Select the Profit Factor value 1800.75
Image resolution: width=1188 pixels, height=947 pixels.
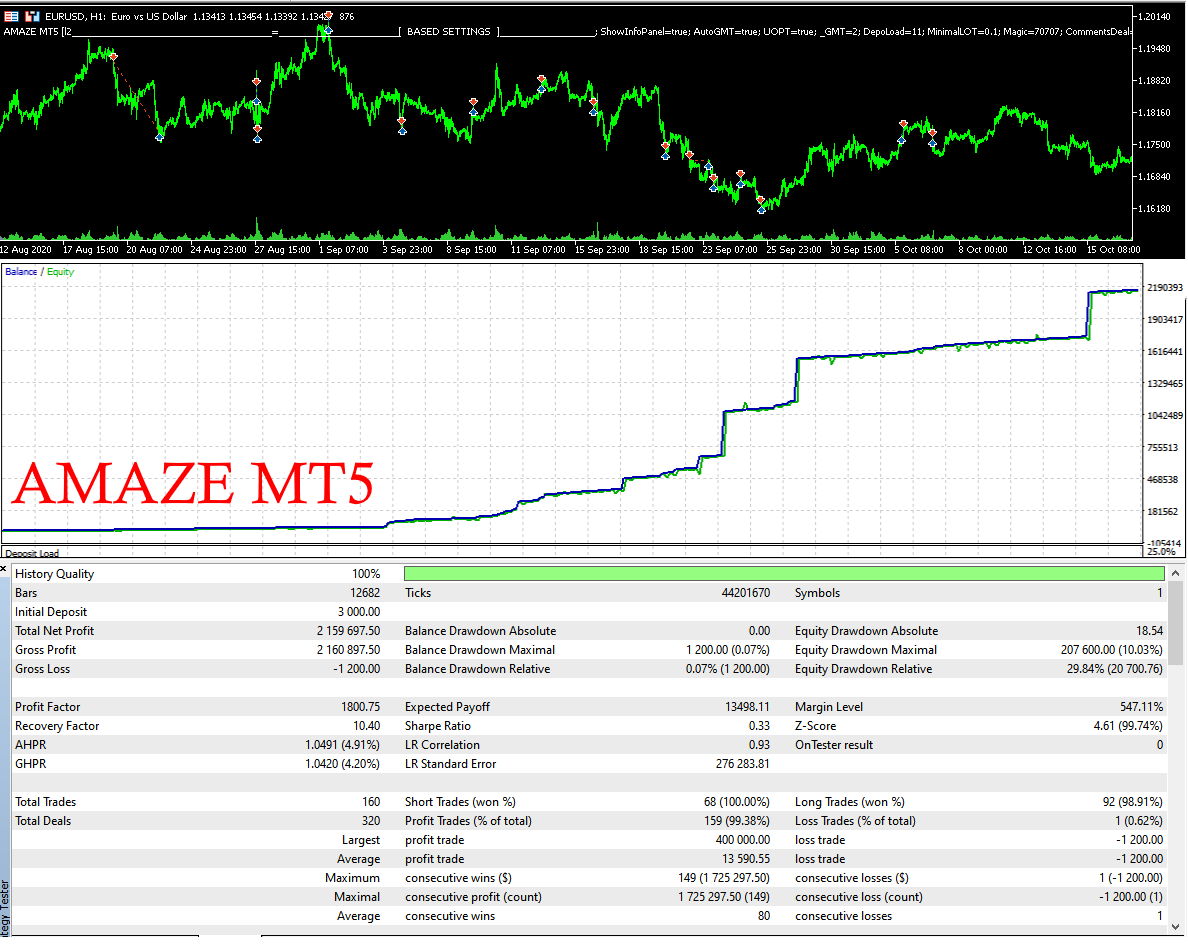[x=361, y=707]
